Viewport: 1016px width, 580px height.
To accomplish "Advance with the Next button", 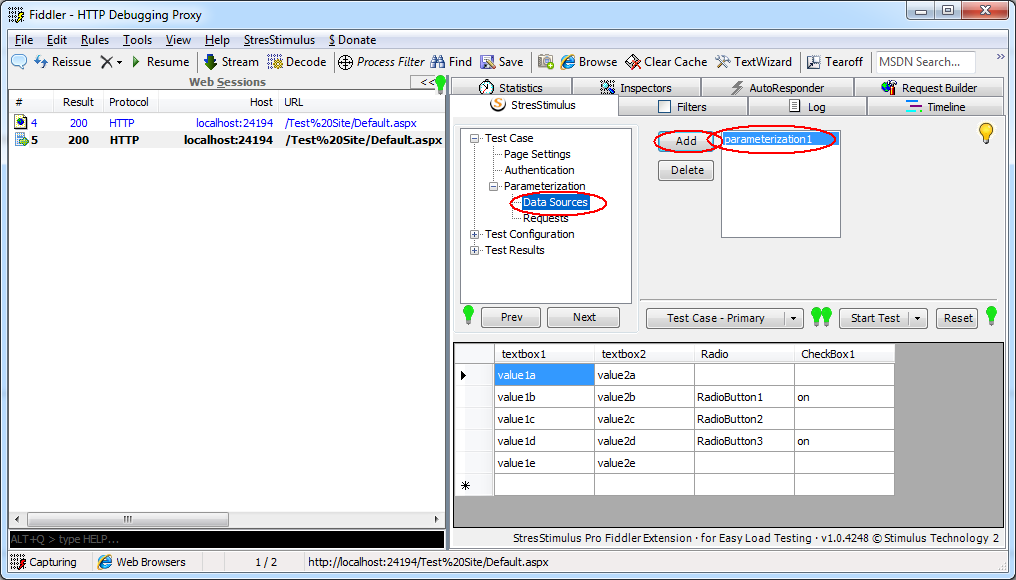I will [x=584, y=317].
